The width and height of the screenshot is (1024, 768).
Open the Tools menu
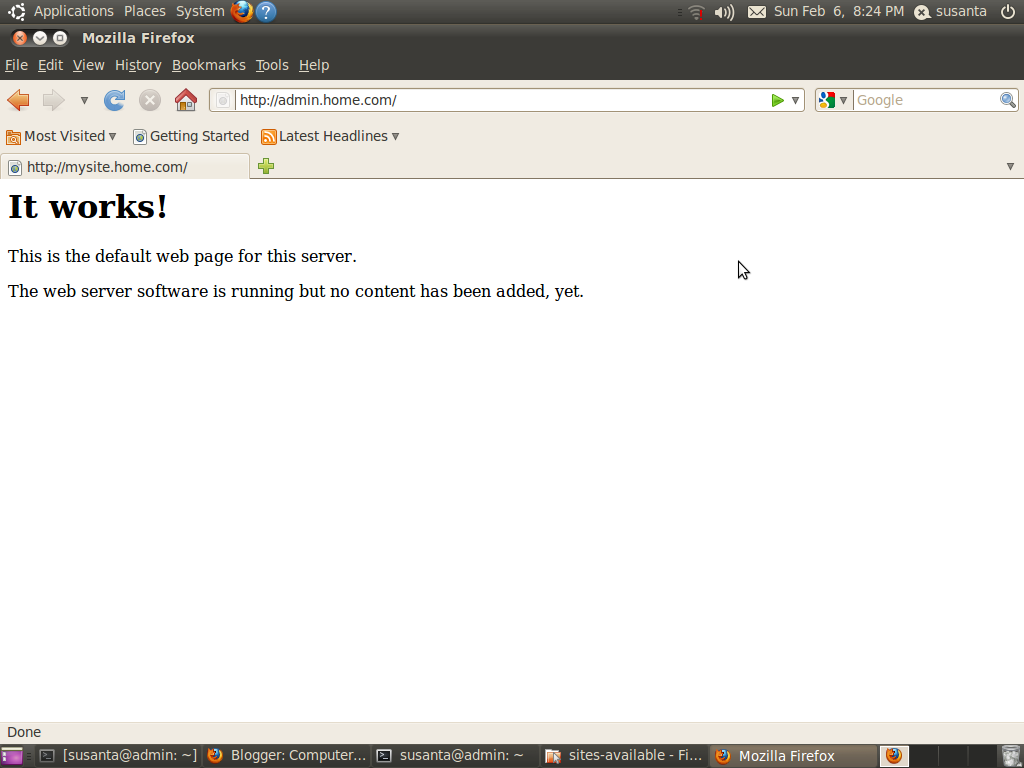pyautogui.click(x=271, y=64)
